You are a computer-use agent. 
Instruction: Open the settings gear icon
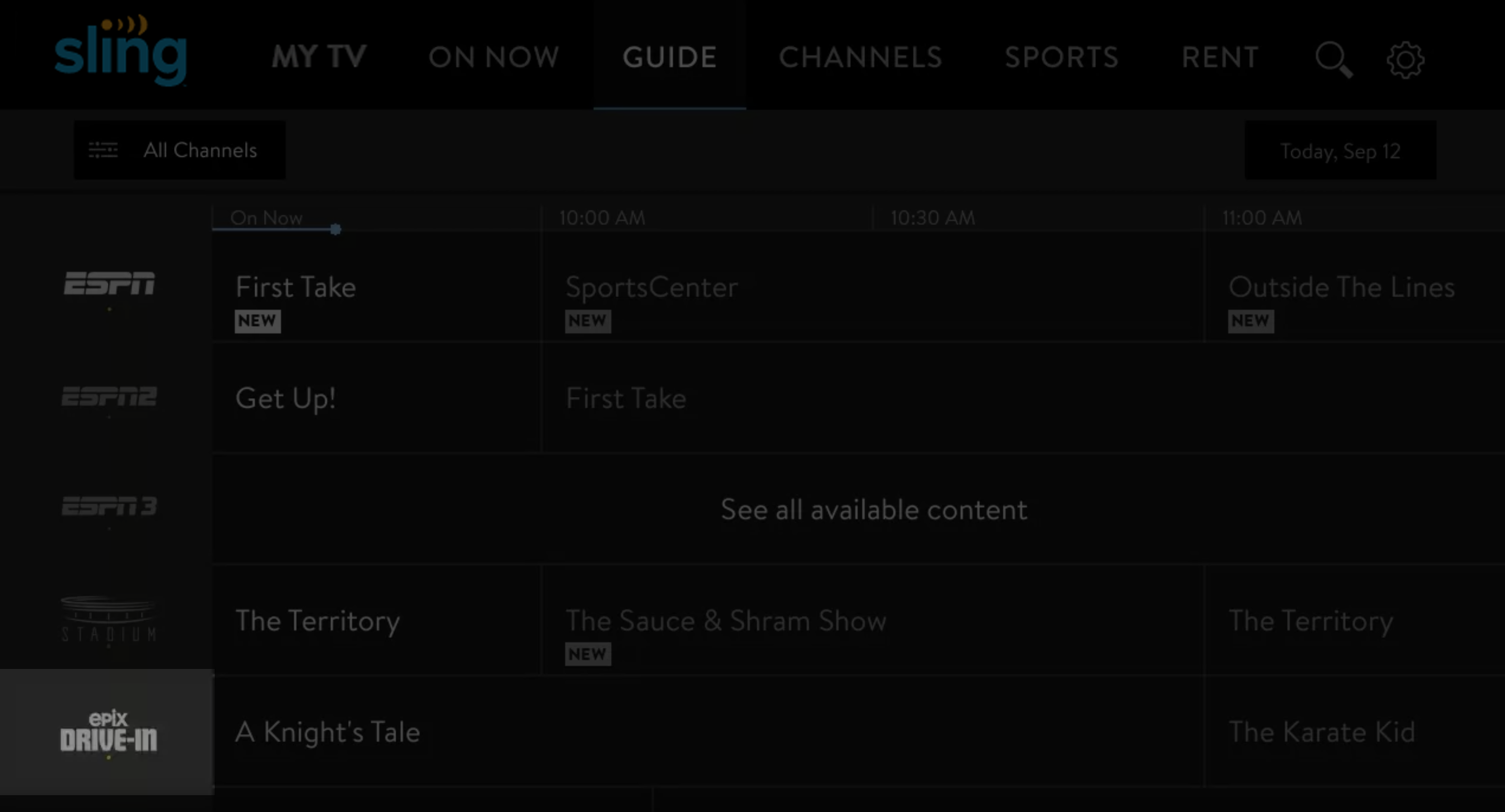1405,59
